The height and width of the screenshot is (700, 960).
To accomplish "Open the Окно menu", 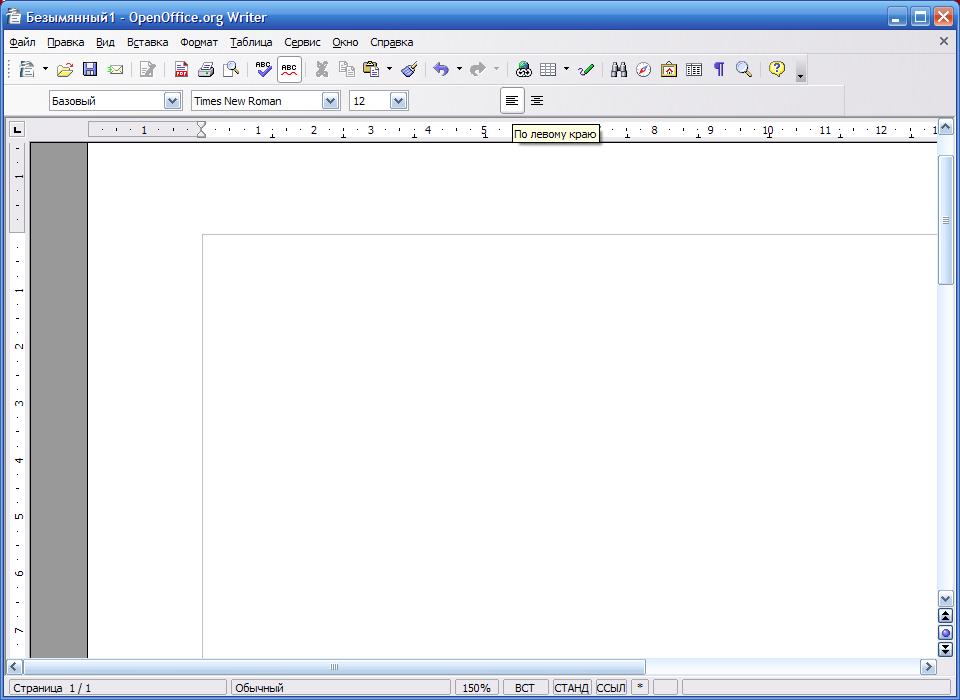I will coord(345,42).
